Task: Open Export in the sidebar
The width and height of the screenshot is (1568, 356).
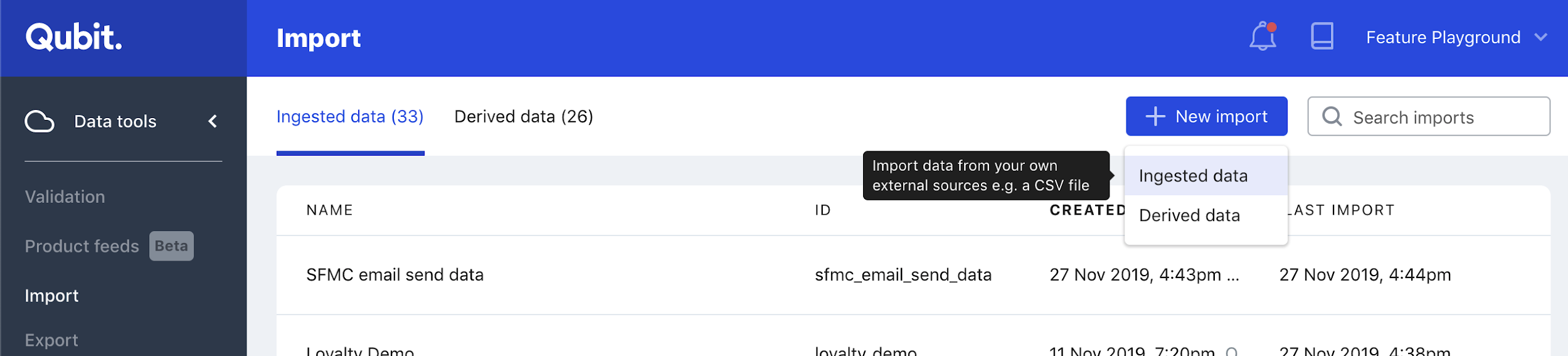Action: click(x=51, y=340)
